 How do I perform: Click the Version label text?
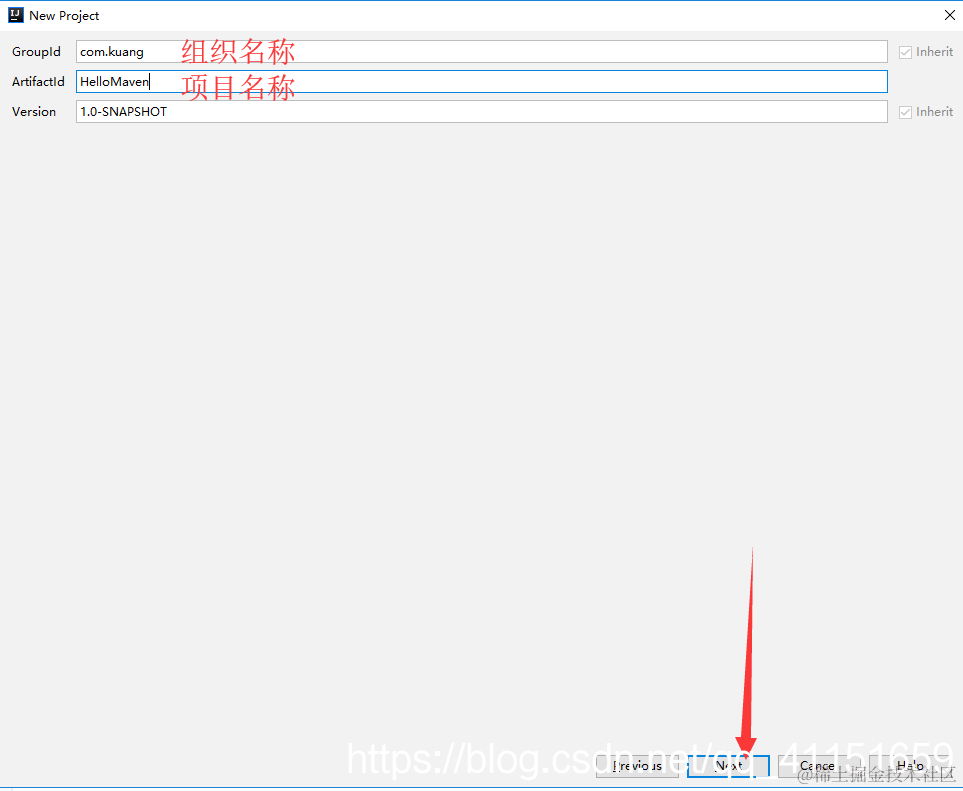[34, 112]
